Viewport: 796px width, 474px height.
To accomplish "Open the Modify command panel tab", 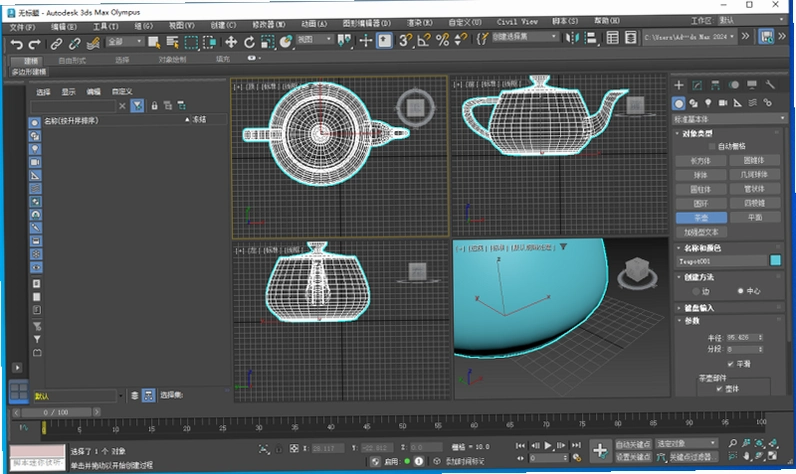I will (697, 85).
